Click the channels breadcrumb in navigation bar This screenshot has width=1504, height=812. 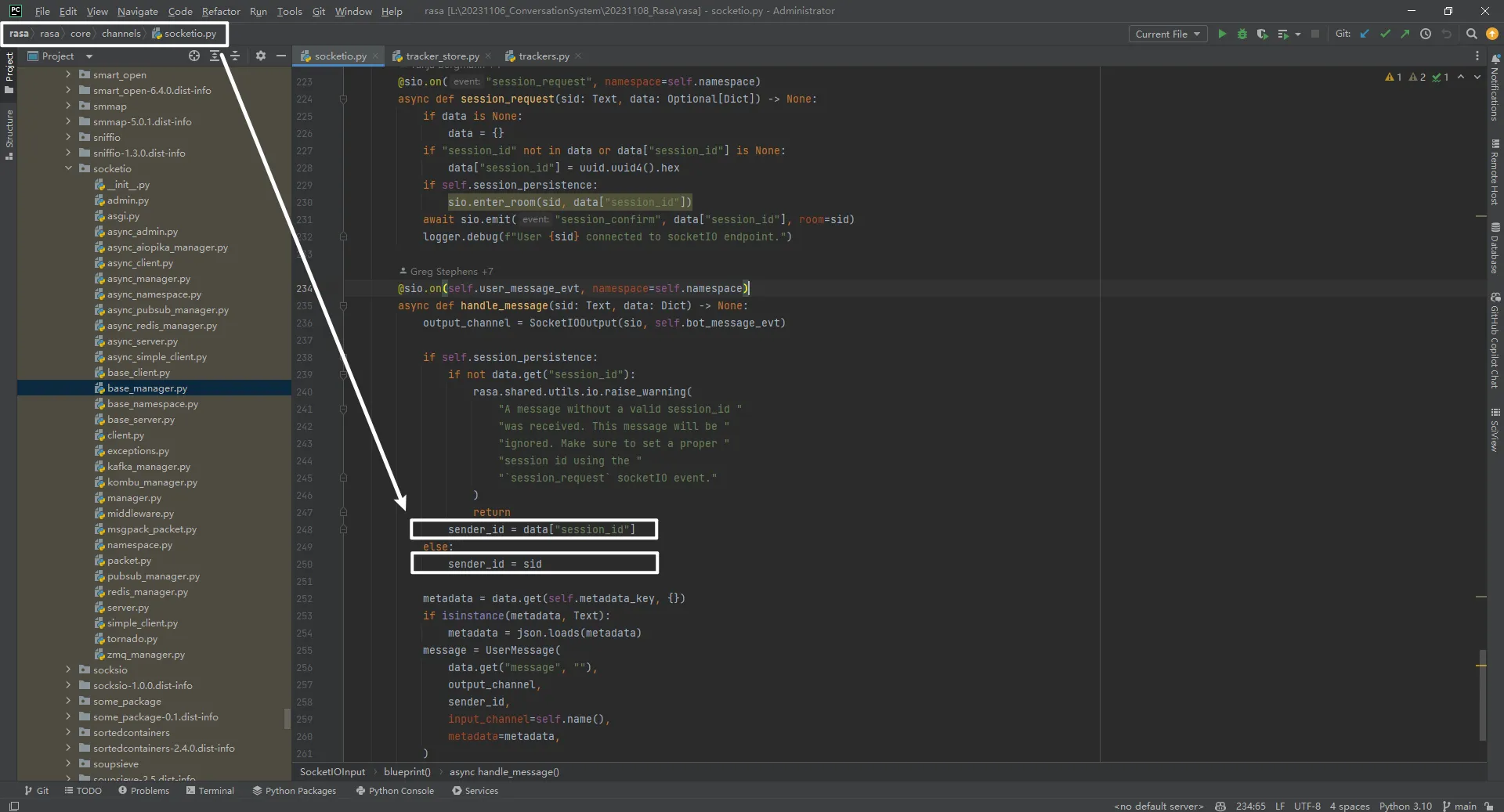[121, 34]
